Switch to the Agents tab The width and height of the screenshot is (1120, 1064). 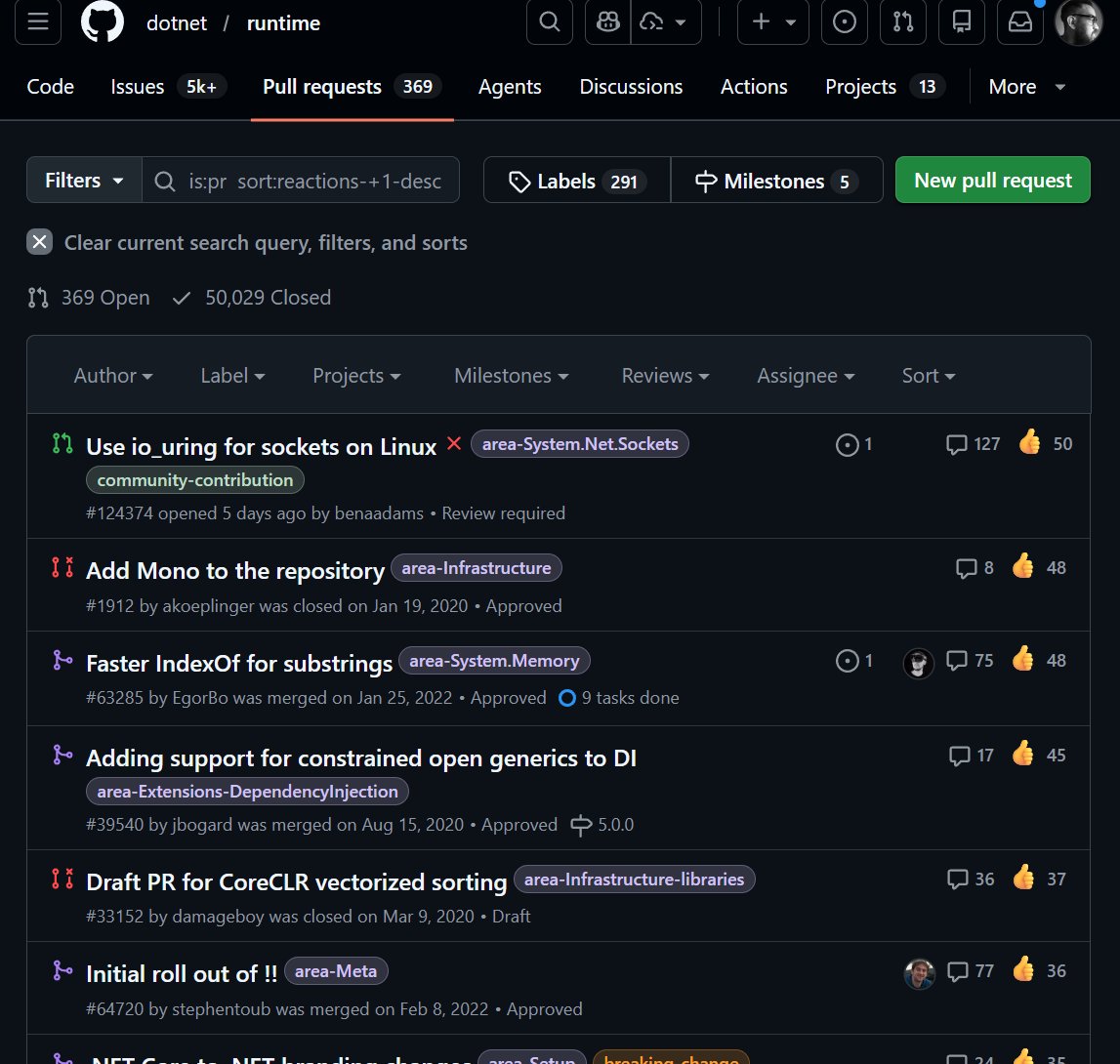[x=510, y=87]
